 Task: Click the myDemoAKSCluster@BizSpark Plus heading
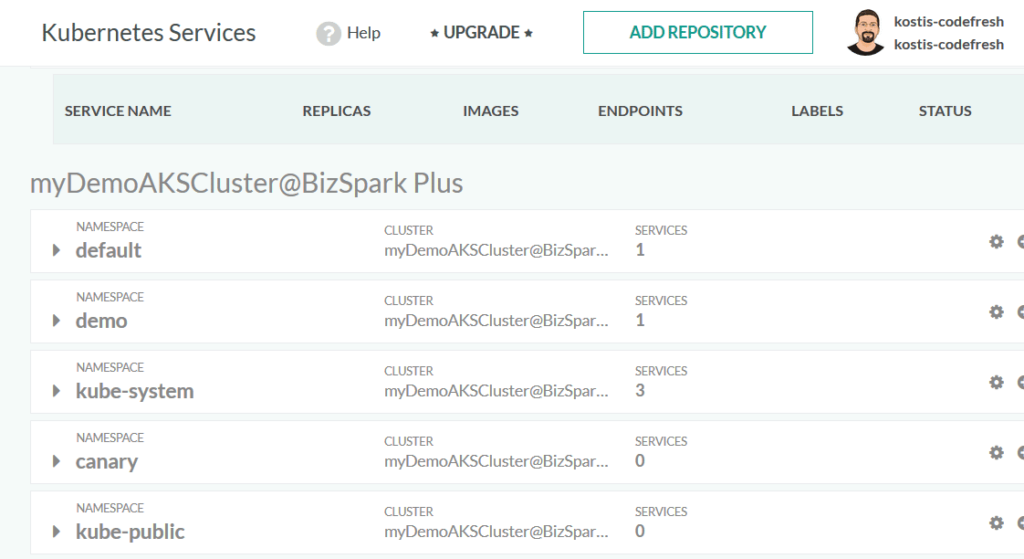coord(246,184)
